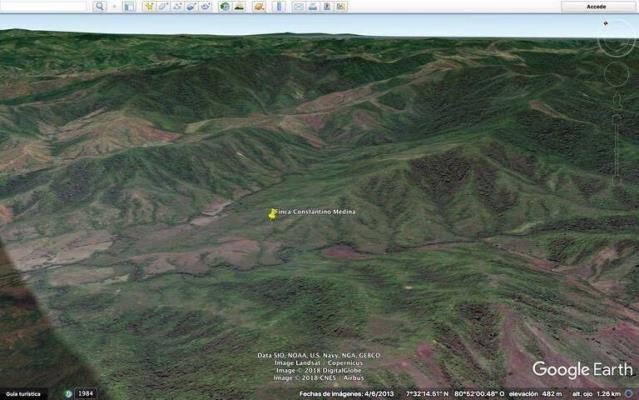Toggle the sidebar panel visibility icon
The image size is (639, 400).
point(128,6)
